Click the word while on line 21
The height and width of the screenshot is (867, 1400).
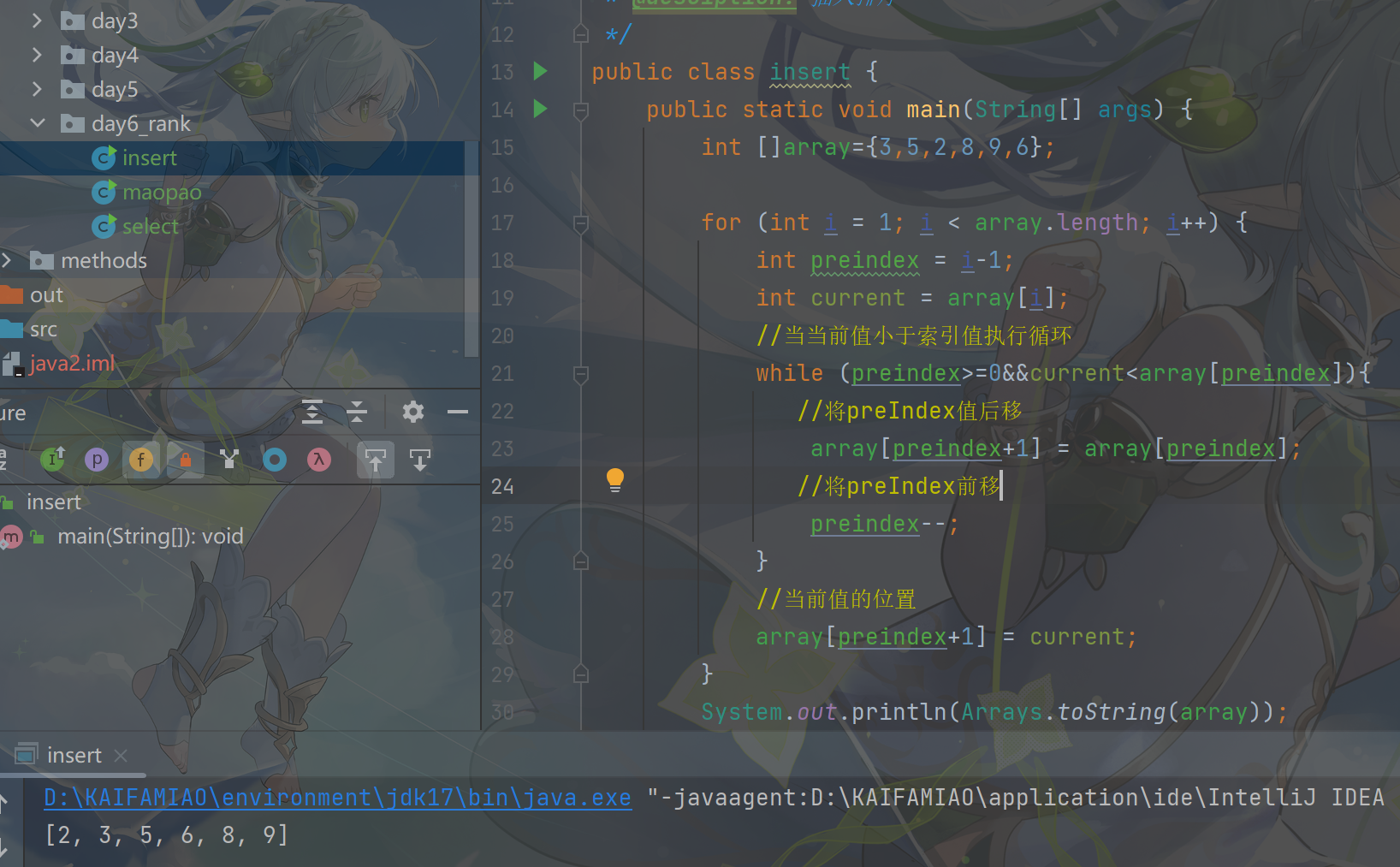pos(790,373)
